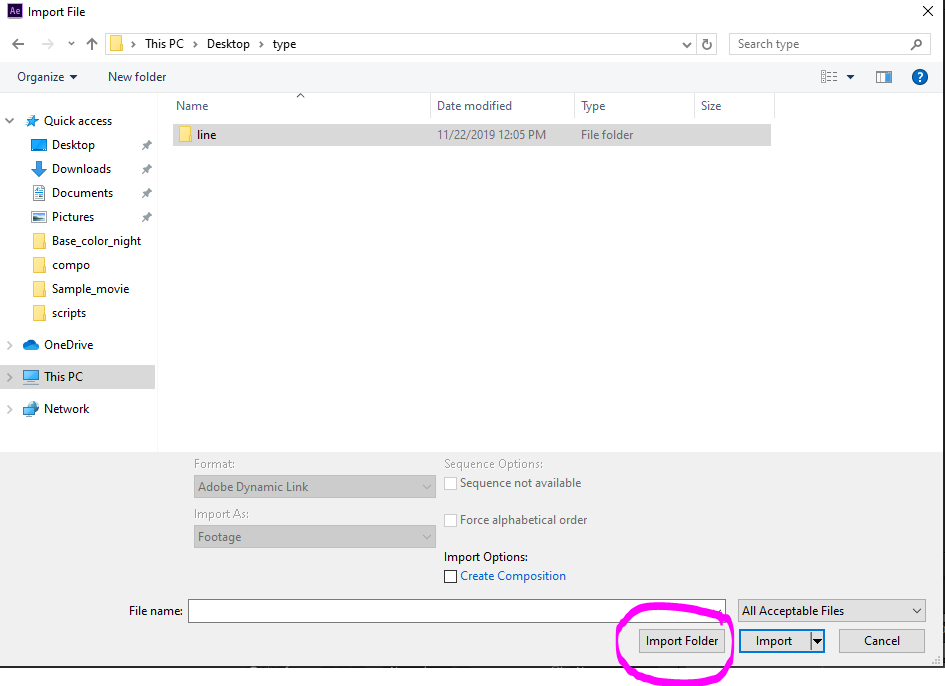Viewport: 945px width, 686px height.
Task: Click the back navigation arrow
Action: (18, 43)
